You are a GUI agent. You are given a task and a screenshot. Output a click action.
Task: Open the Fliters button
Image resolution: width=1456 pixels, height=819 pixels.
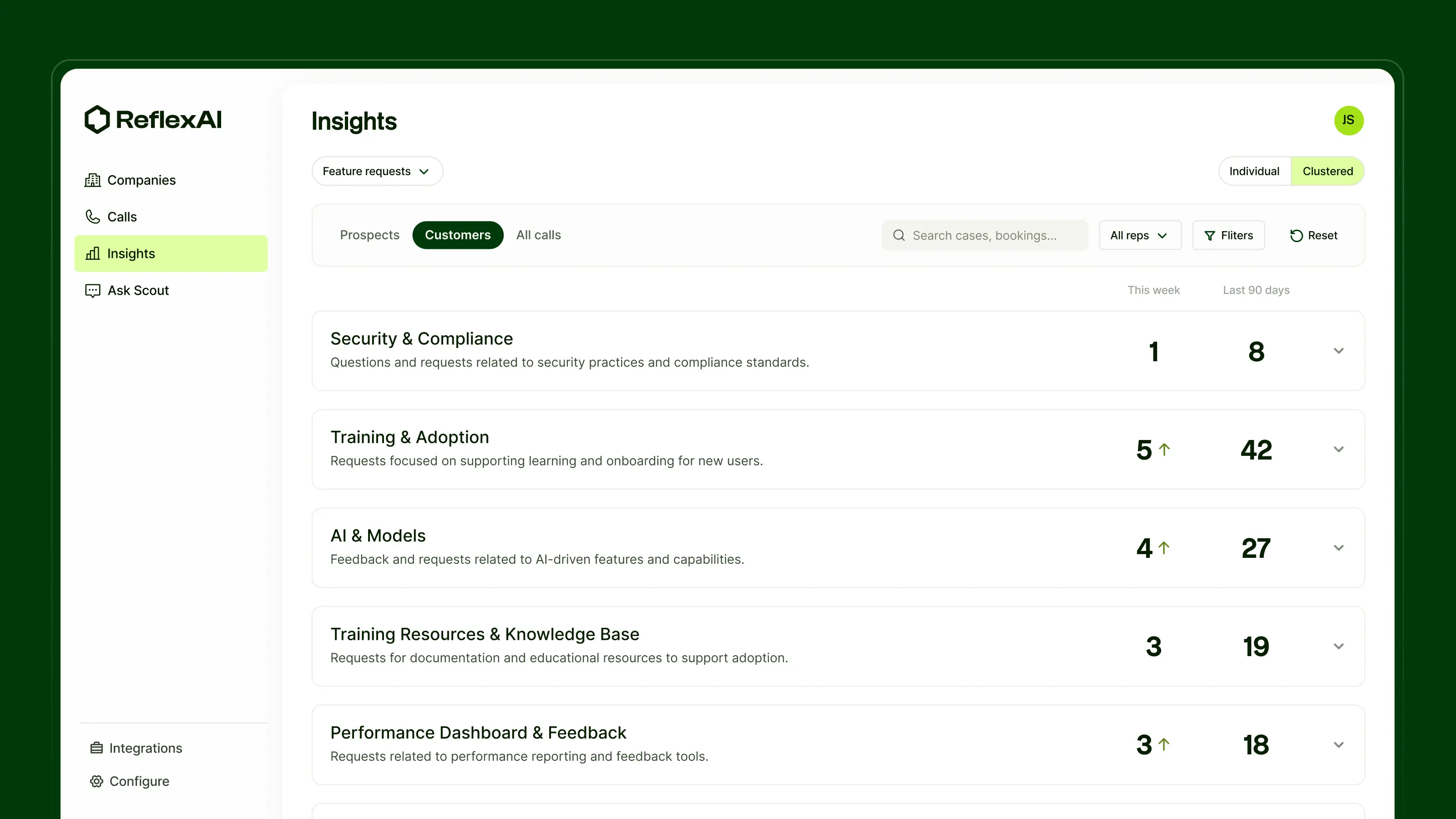point(1228,235)
